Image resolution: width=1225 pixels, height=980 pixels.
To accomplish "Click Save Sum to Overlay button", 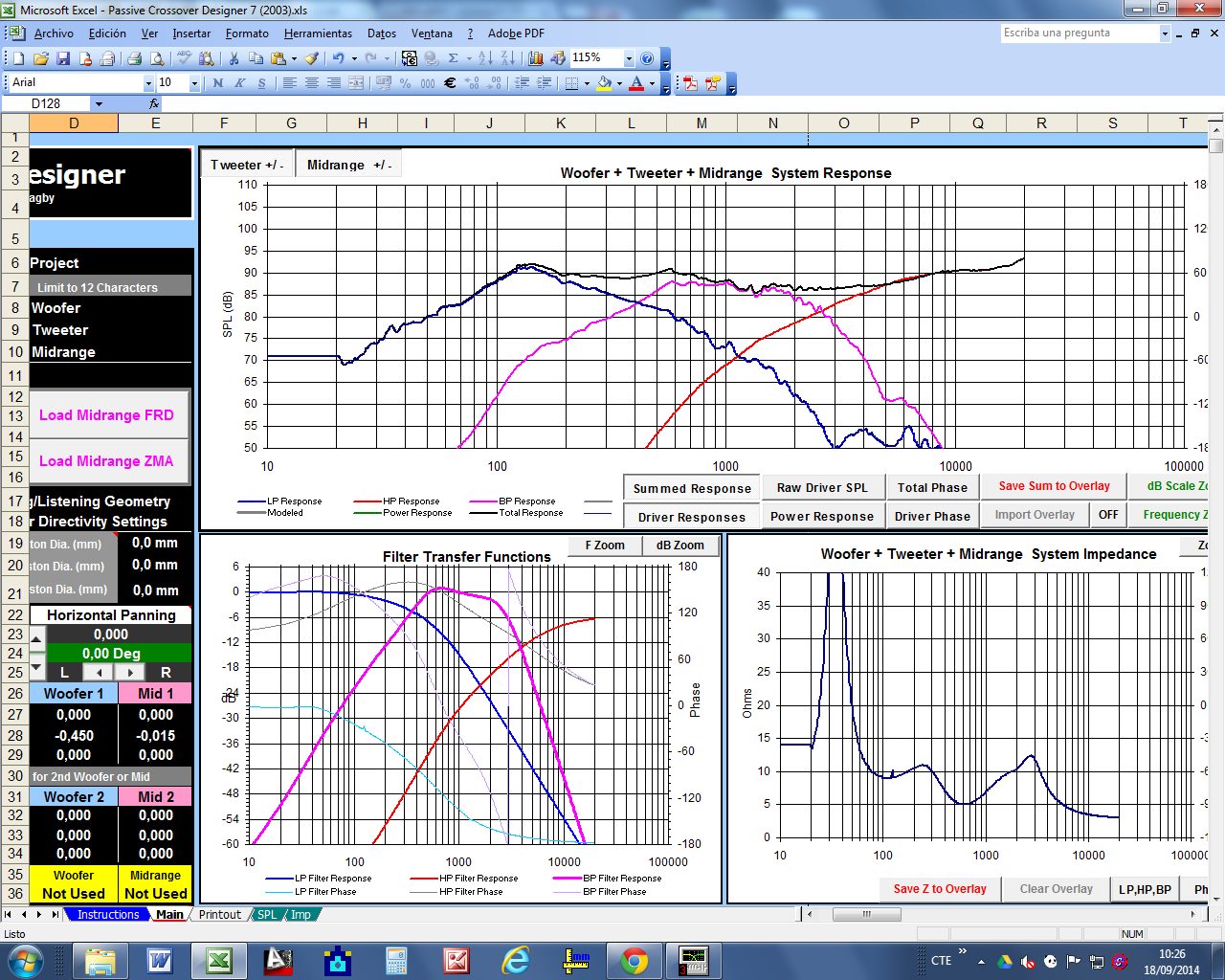I will point(1054,486).
